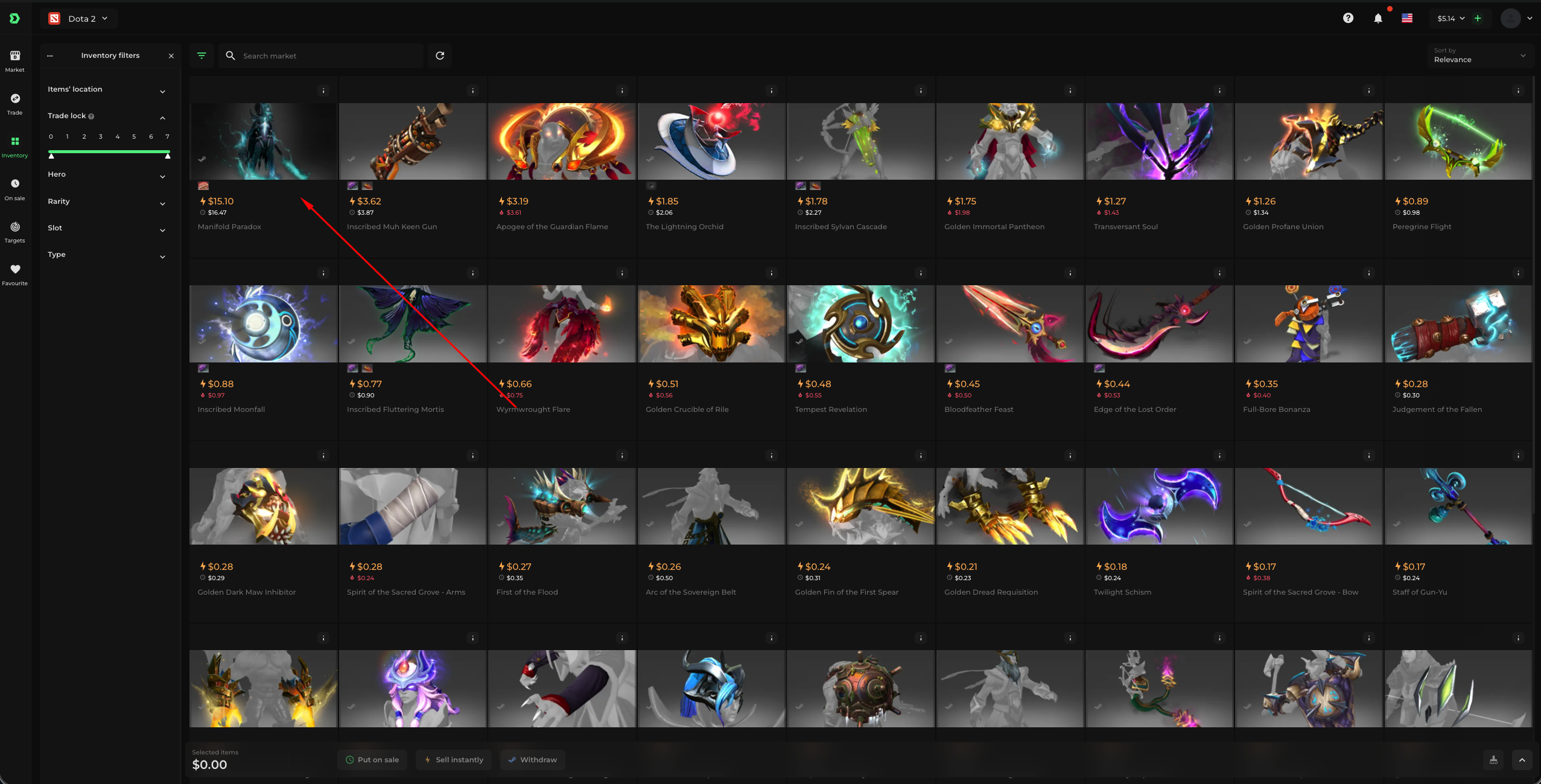The height and width of the screenshot is (784, 1541).
Task: Open the Targets section
Action: [15, 232]
